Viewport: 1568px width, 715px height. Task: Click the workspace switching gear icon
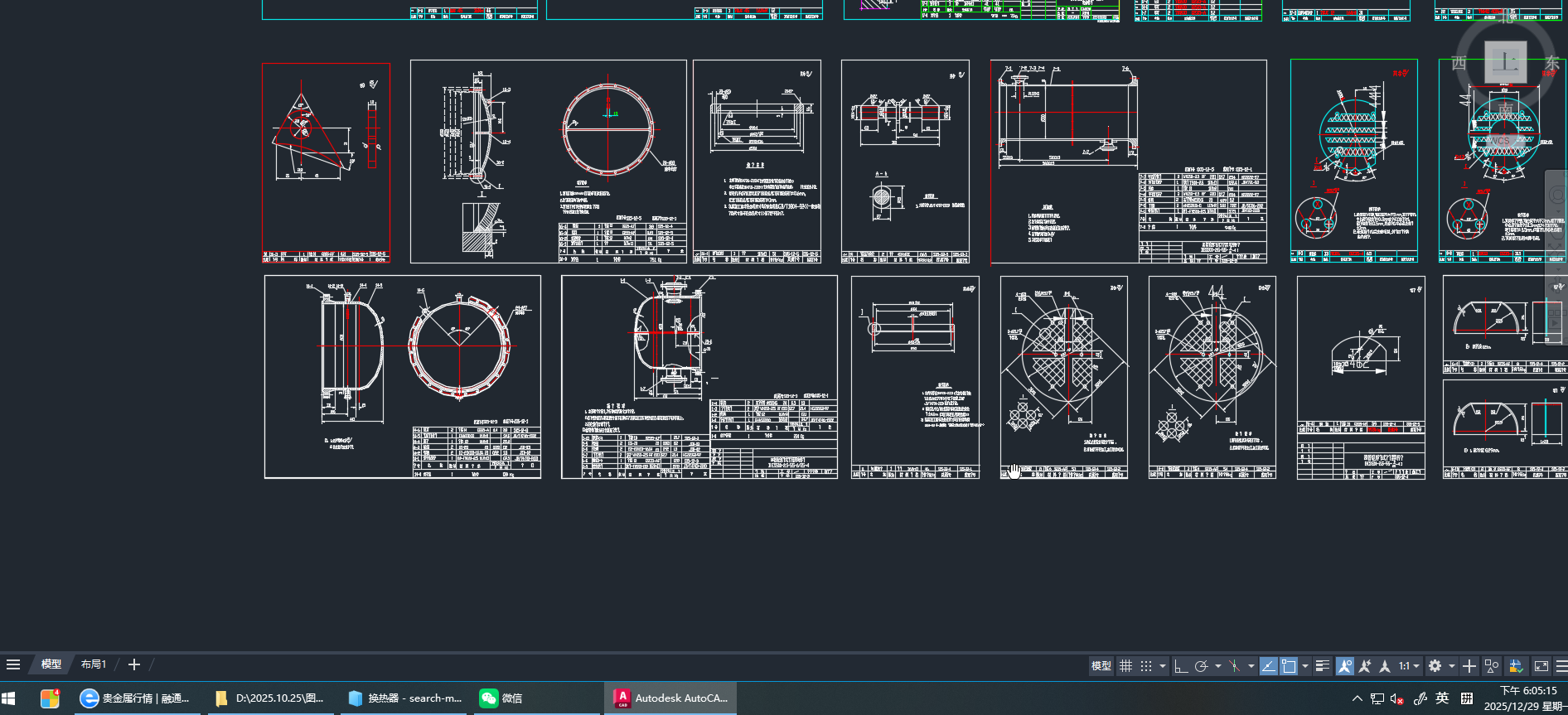click(1435, 666)
